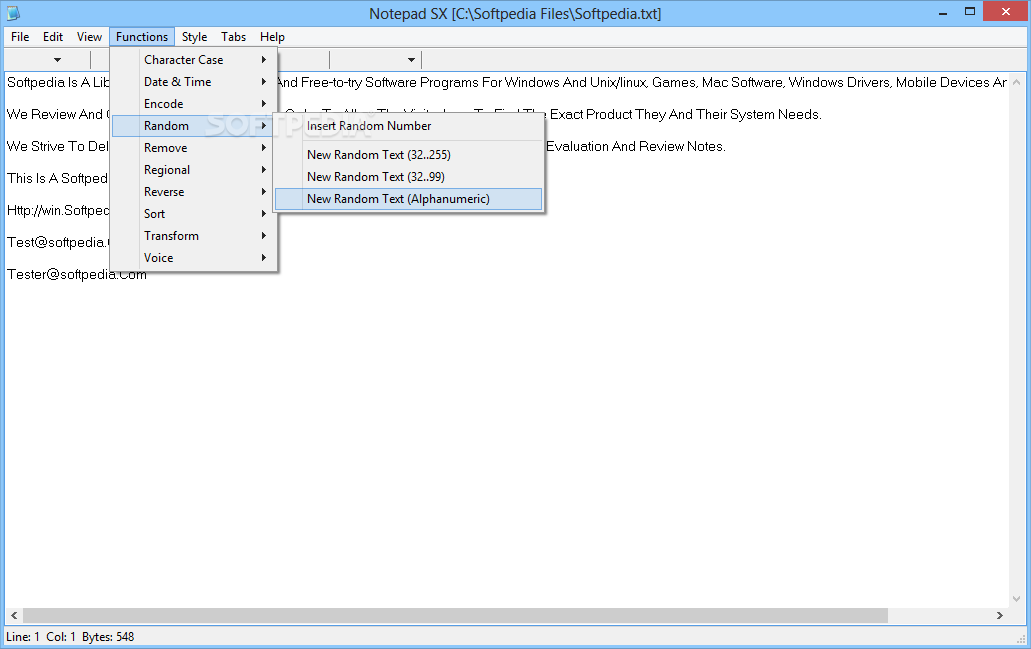Choose New Random Text (32..255)
This screenshot has width=1031, height=649.
pyautogui.click(x=408, y=155)
